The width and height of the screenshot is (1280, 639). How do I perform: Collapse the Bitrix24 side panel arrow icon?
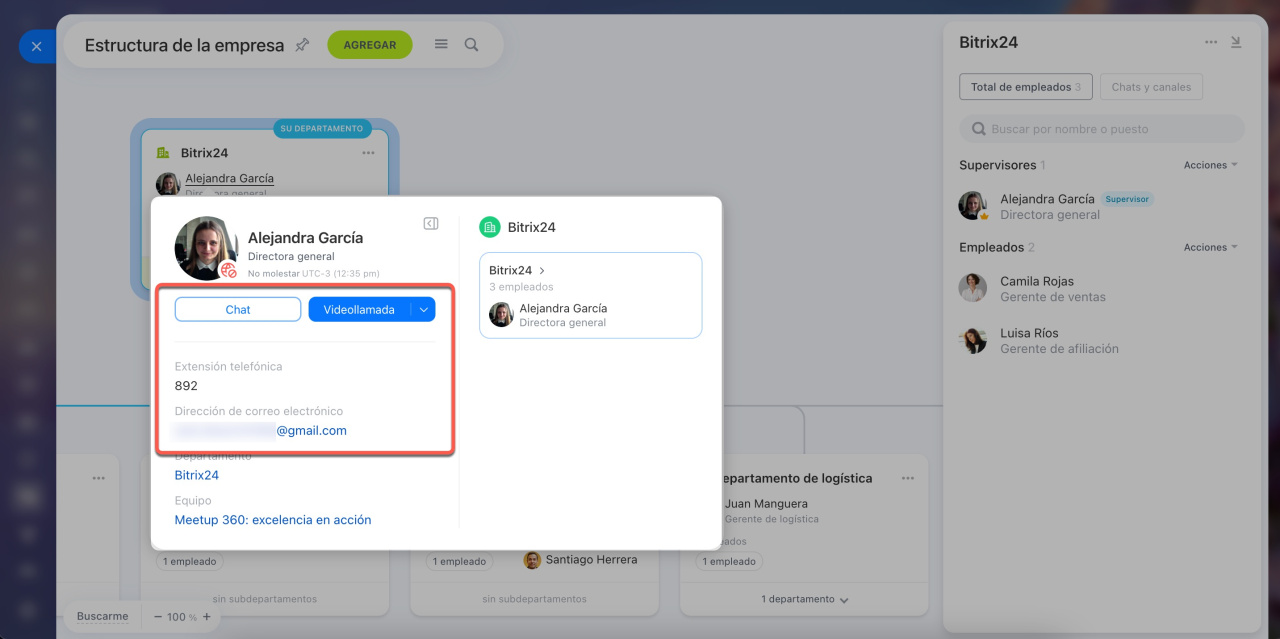tap(1236, 42)
